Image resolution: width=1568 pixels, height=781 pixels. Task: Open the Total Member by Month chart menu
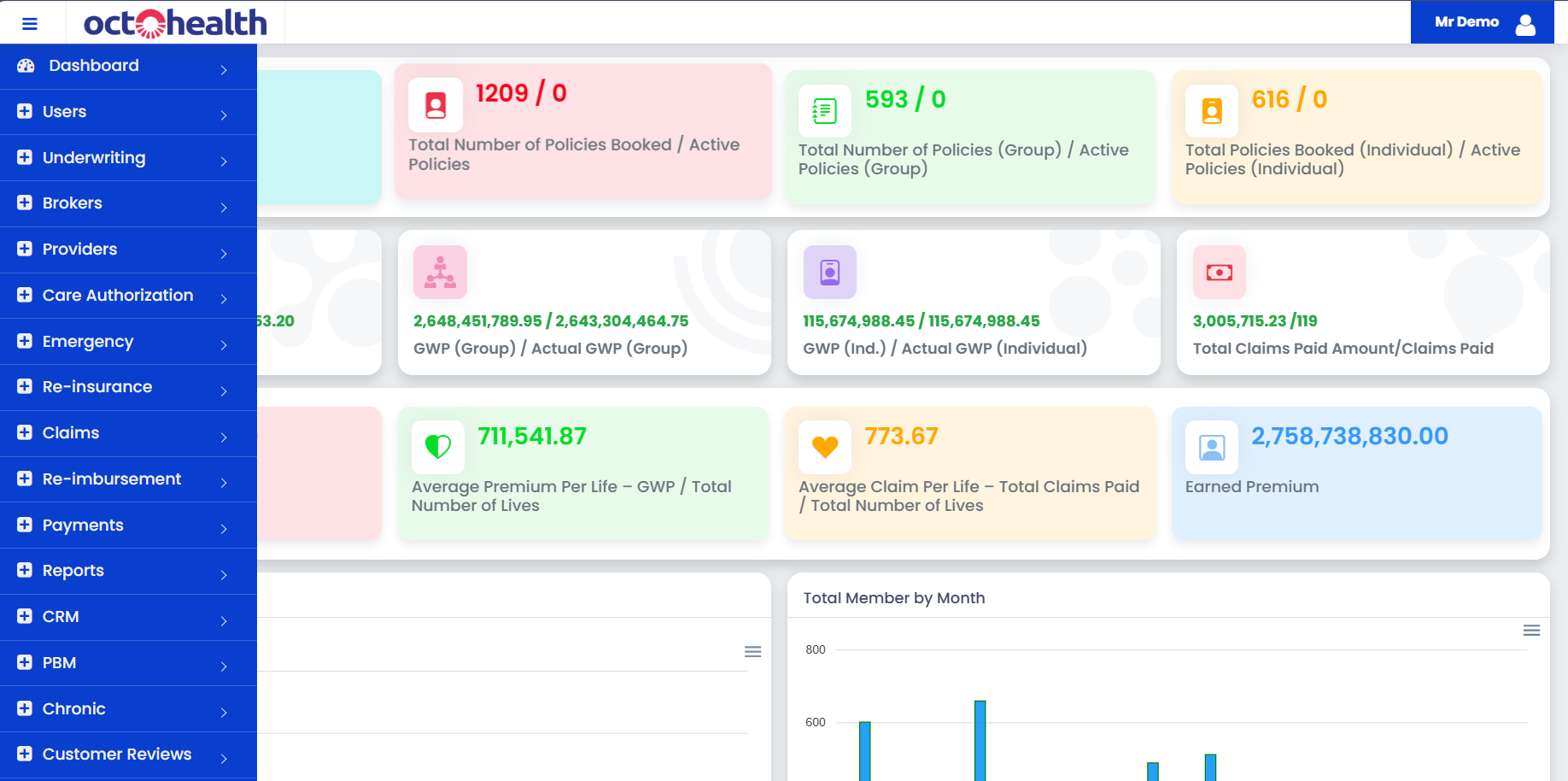[x=1530, y=630]
